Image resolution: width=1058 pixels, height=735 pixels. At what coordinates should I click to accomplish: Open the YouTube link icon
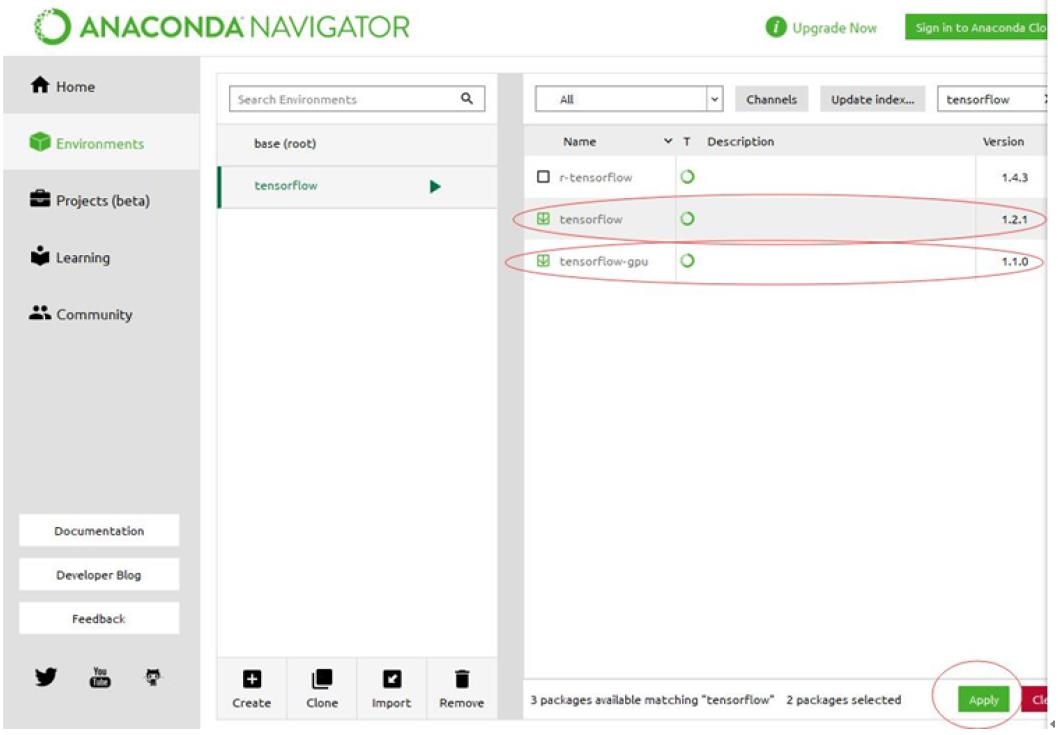100,676
